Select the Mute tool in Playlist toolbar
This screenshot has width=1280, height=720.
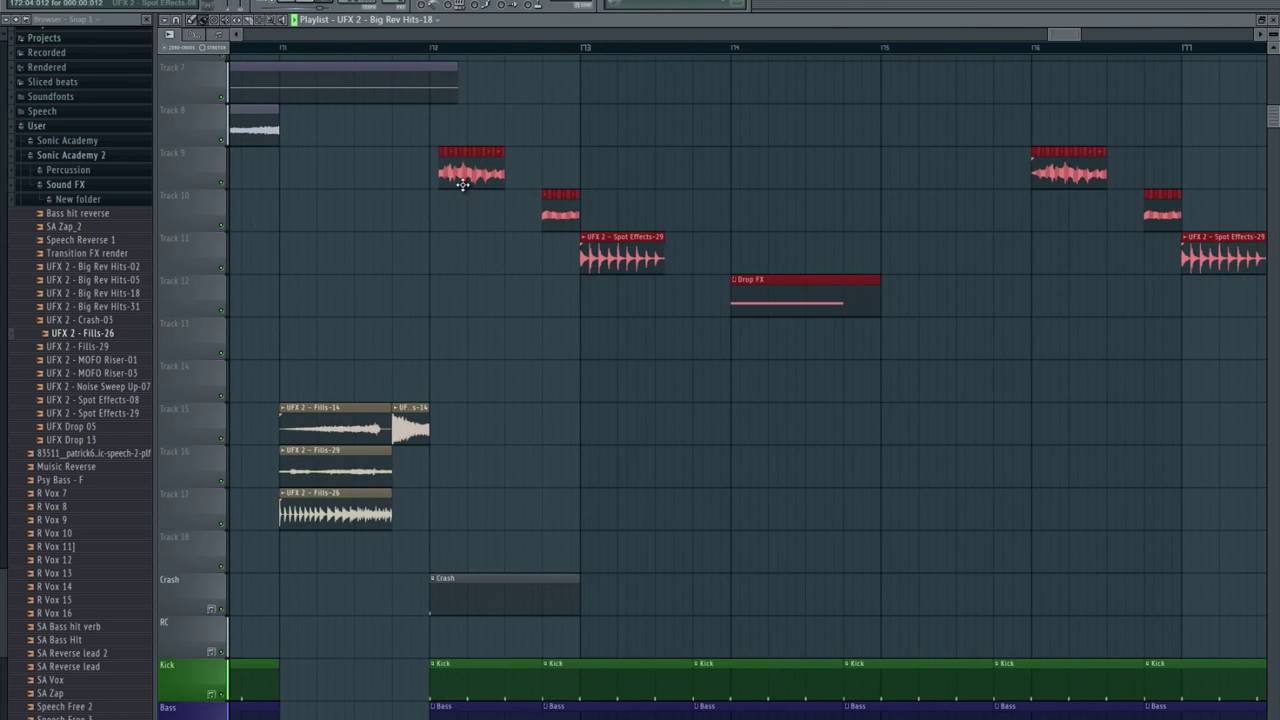[225, 20]
